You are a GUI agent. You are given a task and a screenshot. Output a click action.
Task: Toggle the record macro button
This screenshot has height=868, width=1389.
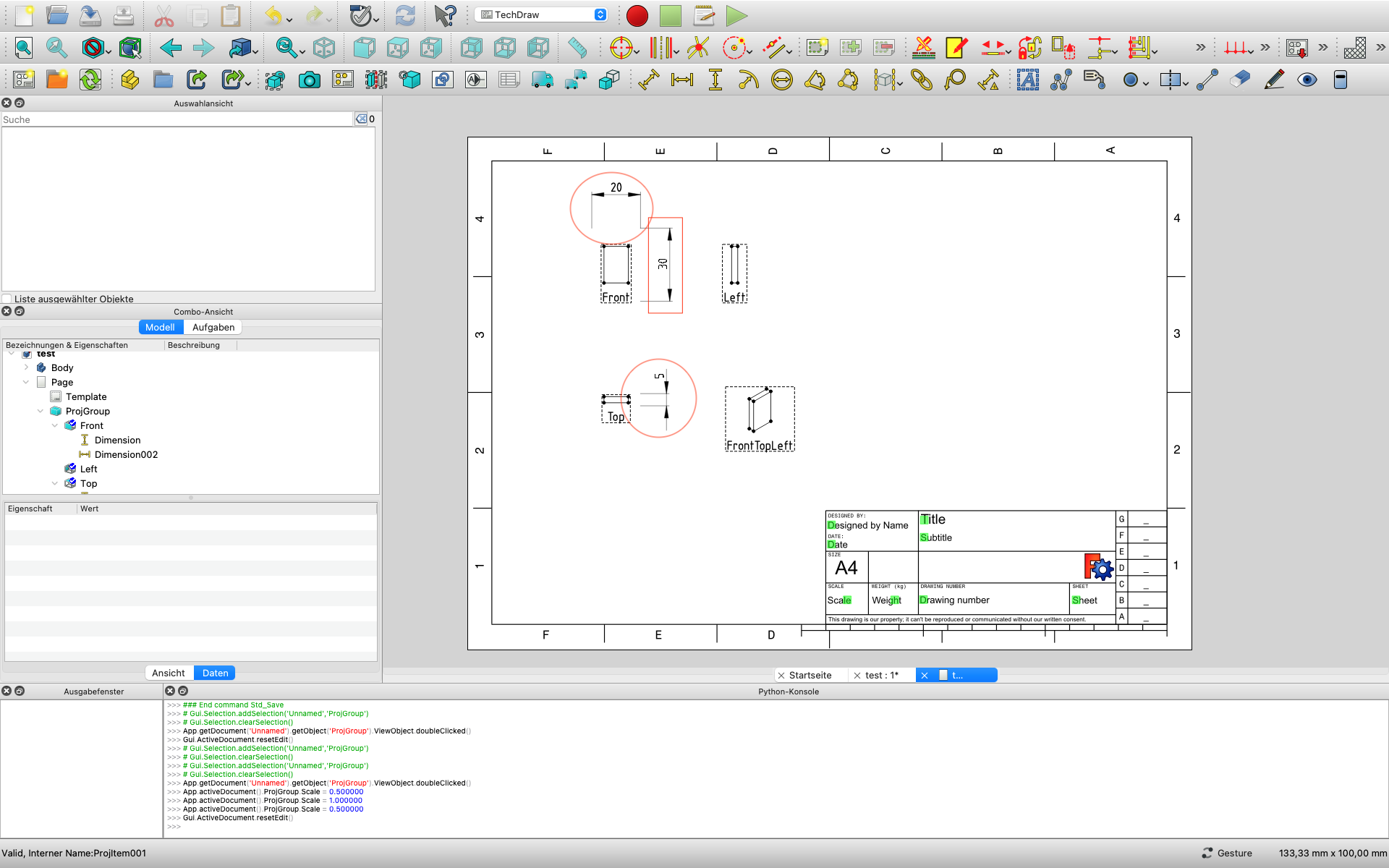[637, 15]
